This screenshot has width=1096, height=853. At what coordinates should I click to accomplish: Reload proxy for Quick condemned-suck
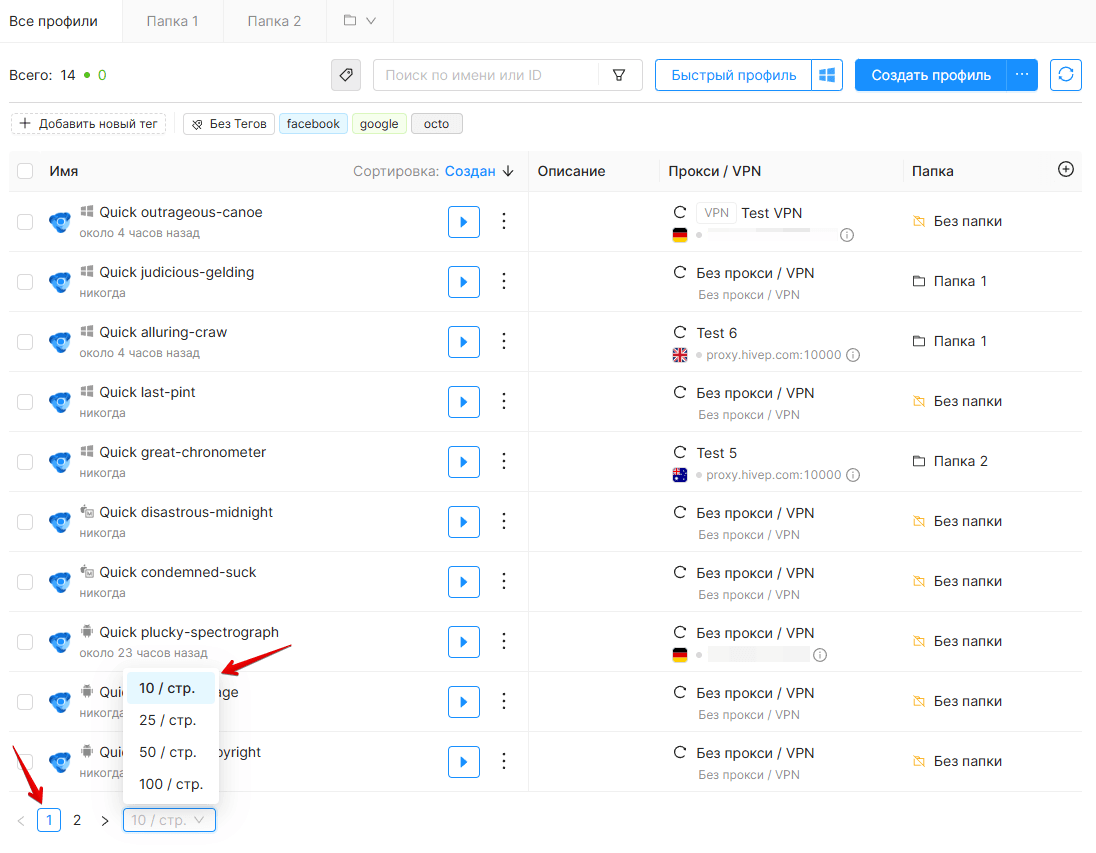click(x=679, y=573)
